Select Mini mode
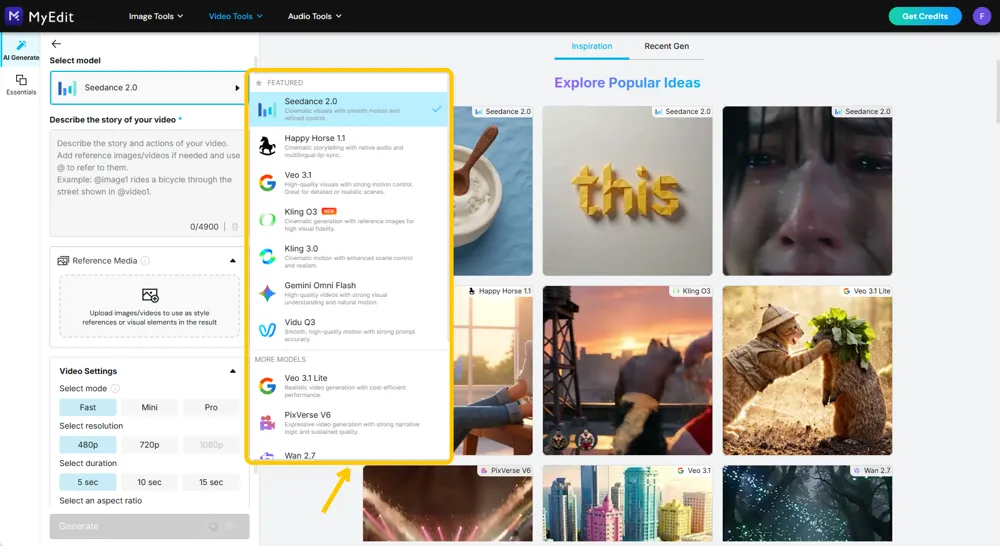 point(149,408)
